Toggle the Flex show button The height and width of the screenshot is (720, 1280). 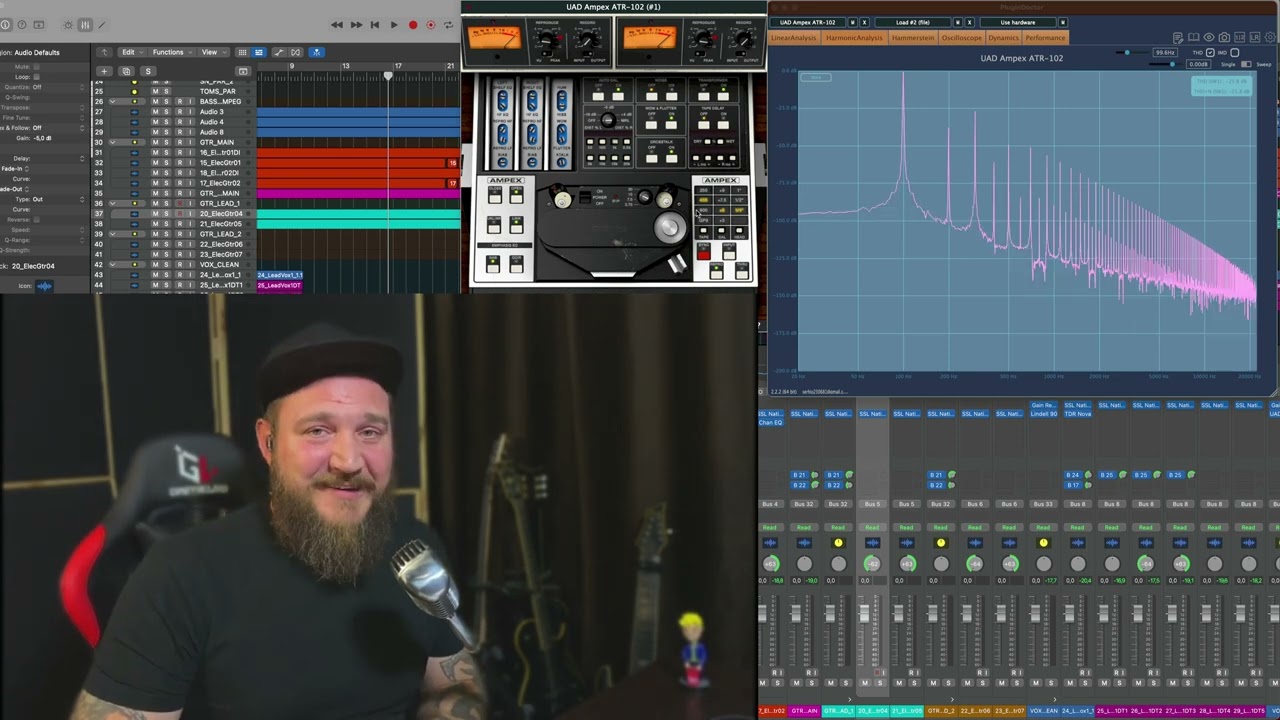tap(295, 52)
